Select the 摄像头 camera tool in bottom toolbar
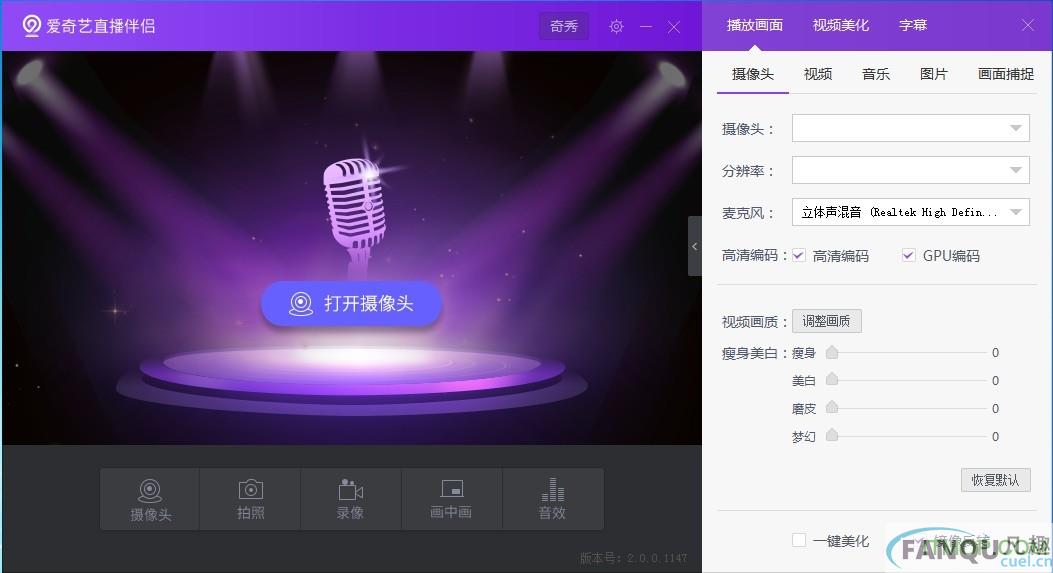The width and height of the screenshot is (1053, 573). (150, 499)
